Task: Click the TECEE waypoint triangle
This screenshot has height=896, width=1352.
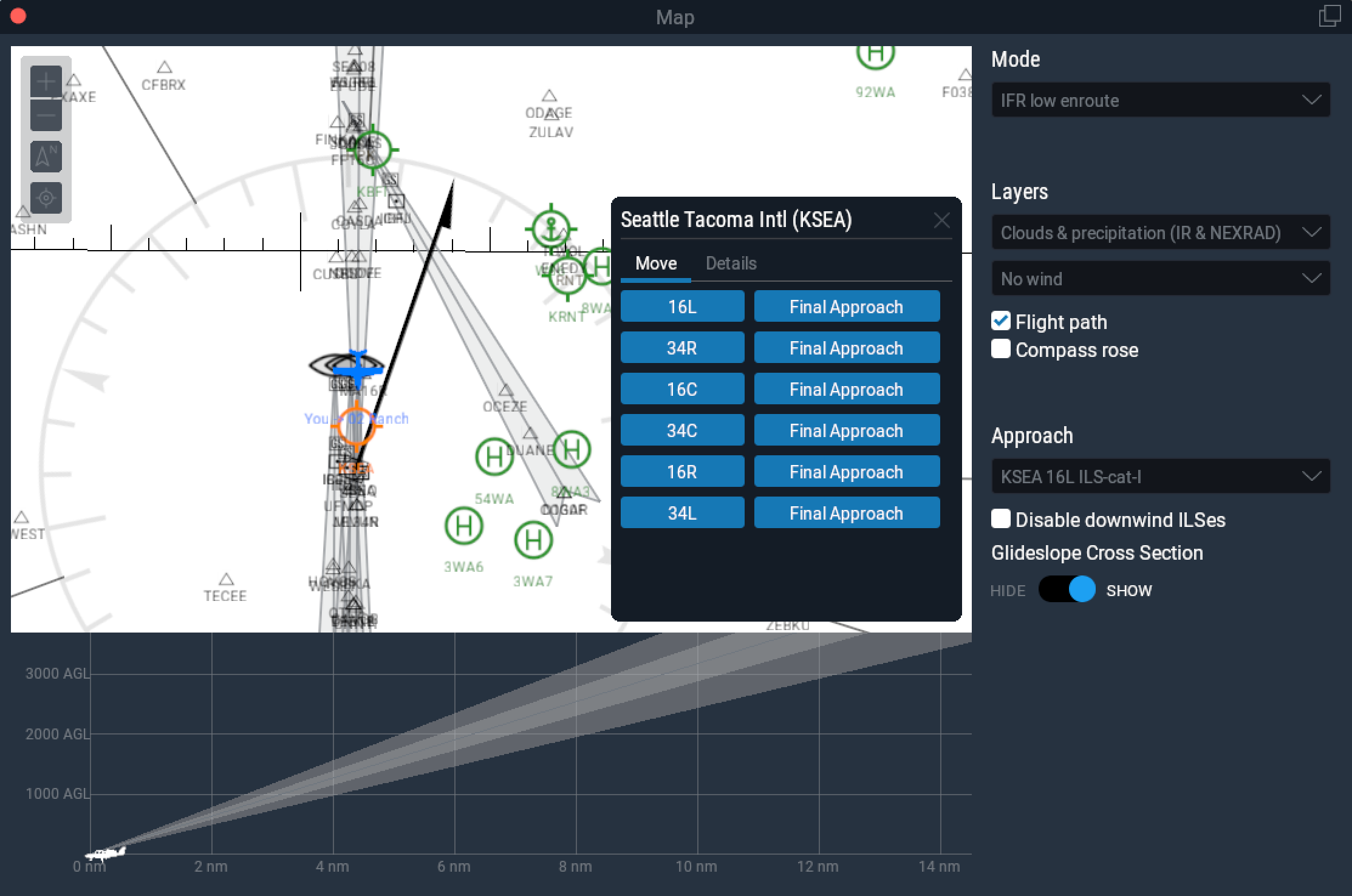Action: pyautogui.click(x=226, y=579)
